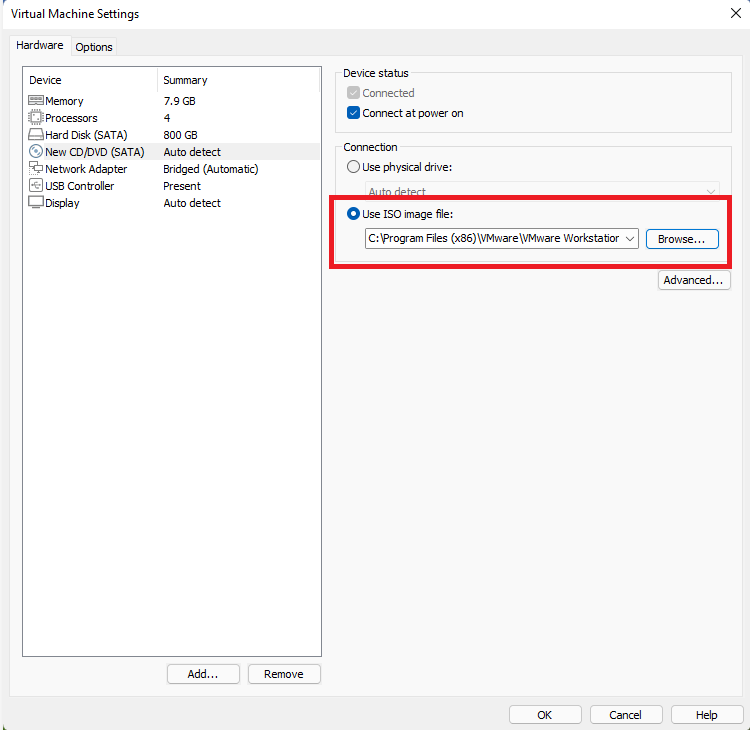
Task: Toggle the Connect at power on checkbox
Action: tap(353, 113)
